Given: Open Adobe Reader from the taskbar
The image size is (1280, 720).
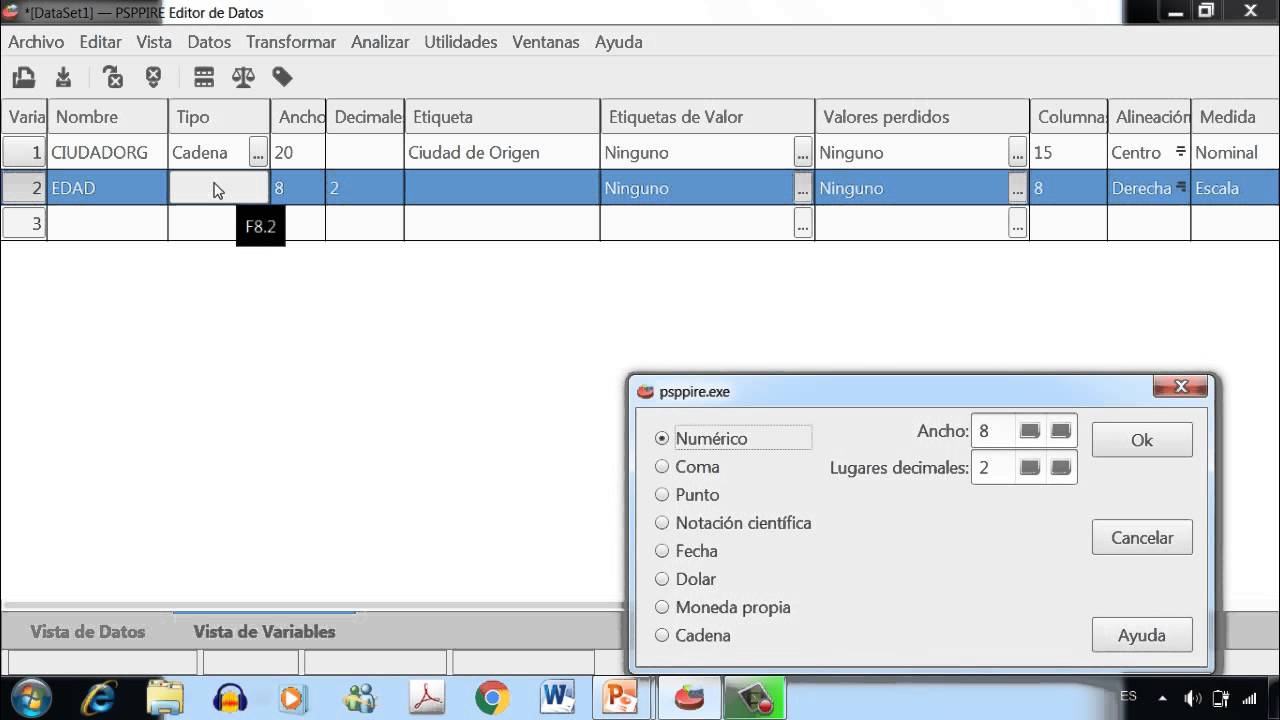Looking at the screenshot, I should tap(429, 697).
